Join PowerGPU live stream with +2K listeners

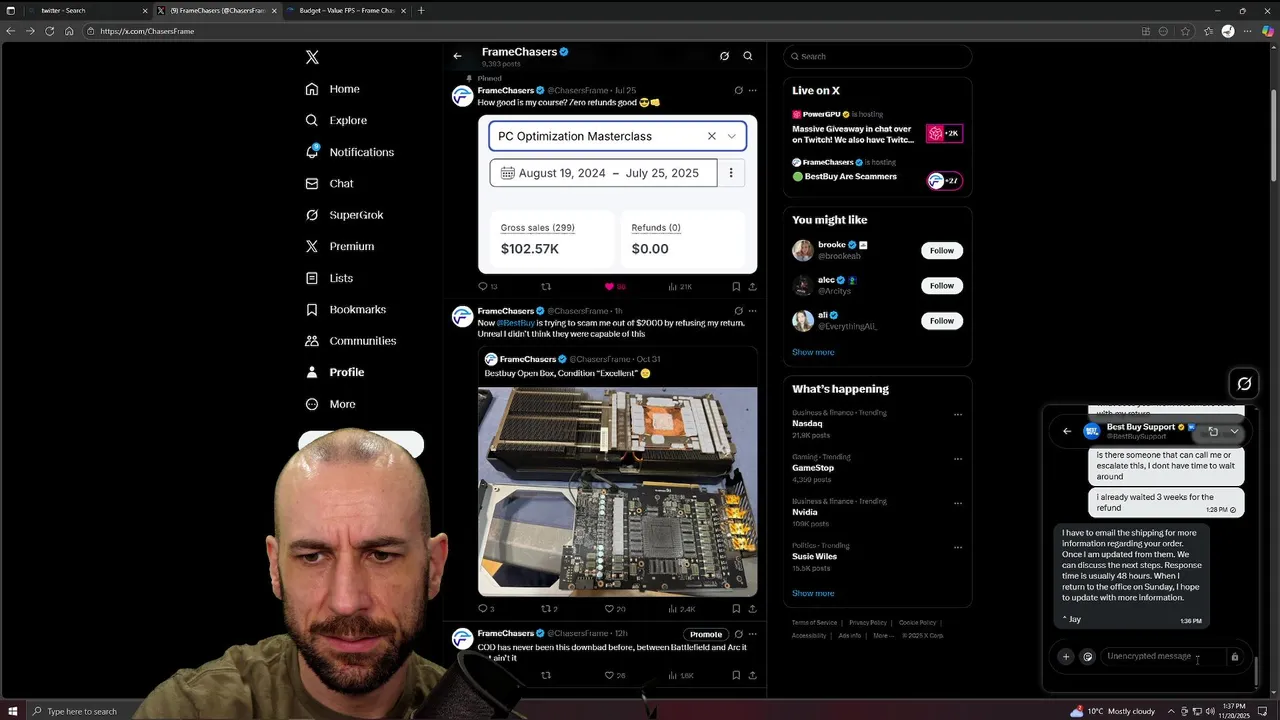[944, 133]
